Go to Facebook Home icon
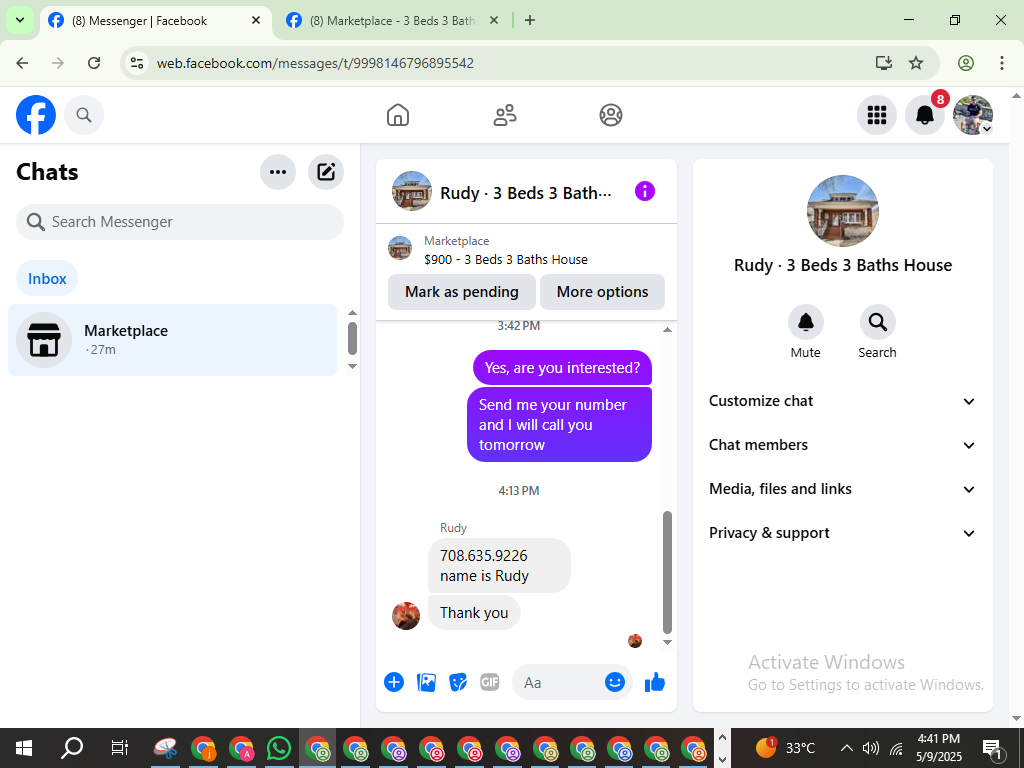The width and height of the screenshot is (1024, 768). (398, 115)
